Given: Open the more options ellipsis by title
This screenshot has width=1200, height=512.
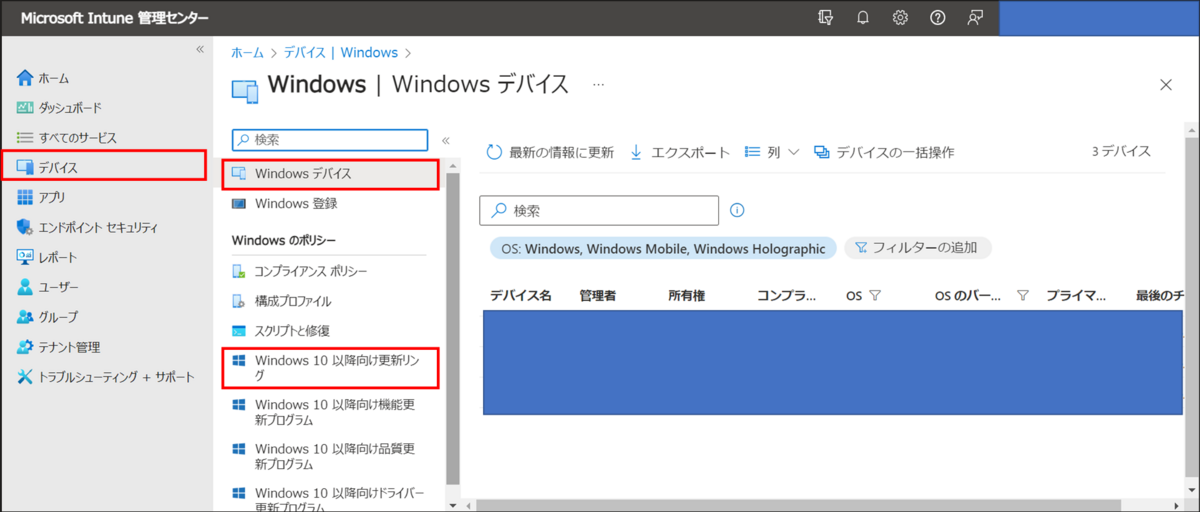Looking at the screenshot, I should pos(598,85).
